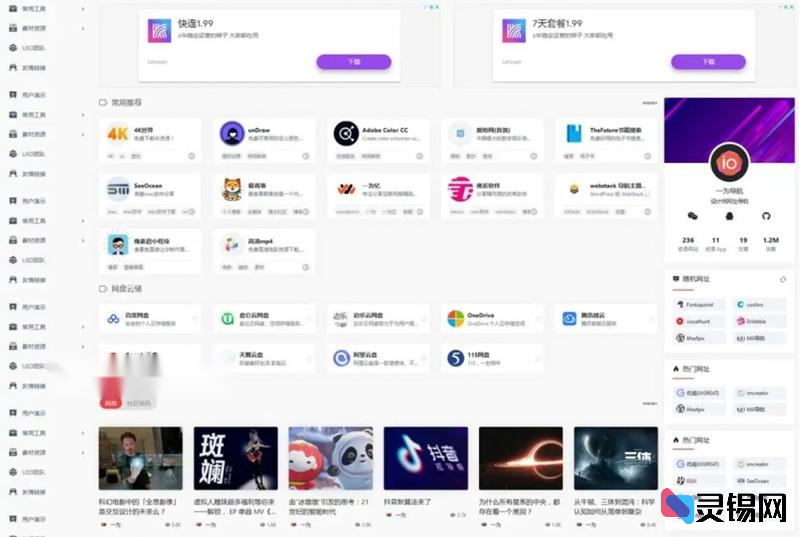Open details icon on TheFuture card
This screenshot has height=537, width=800.
pos(647,156)
